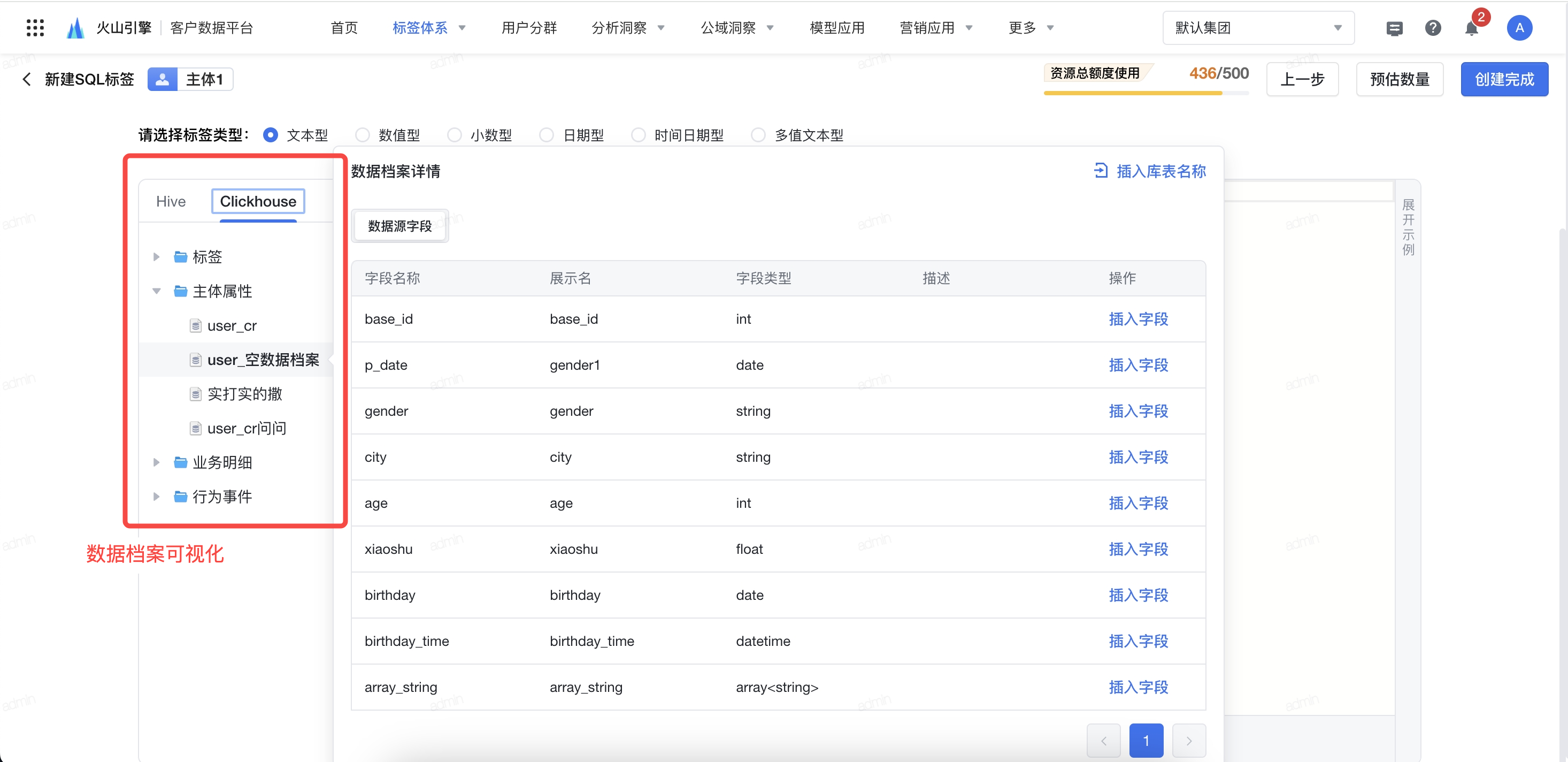Click the 创建完成 button
Image resolution: width=1568 pixels, height=762 pixels.
click(x=1504, y=79)
